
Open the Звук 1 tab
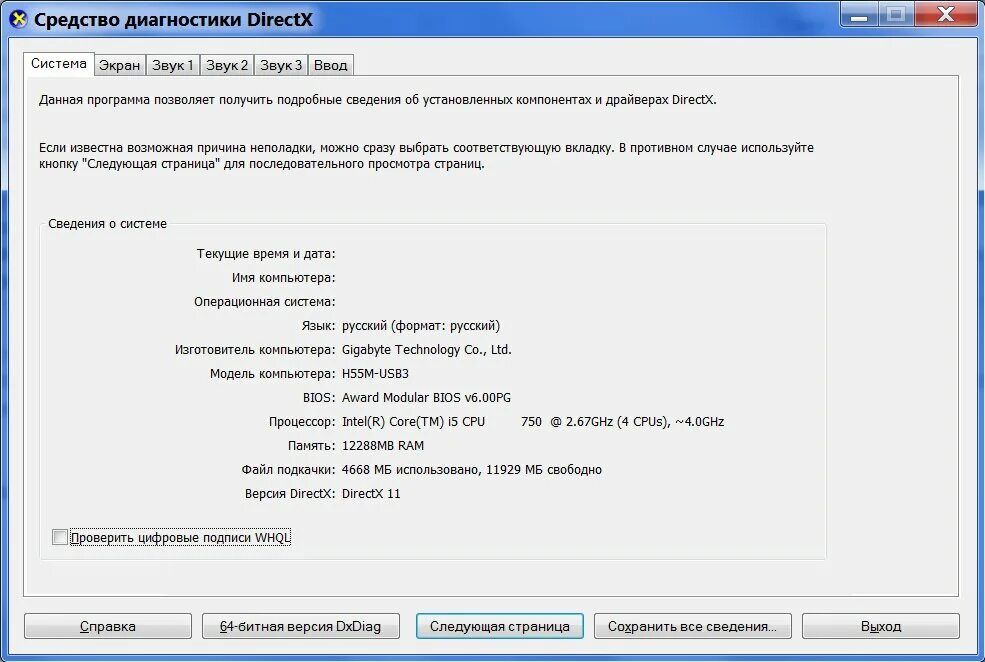(x=173, y=65)
